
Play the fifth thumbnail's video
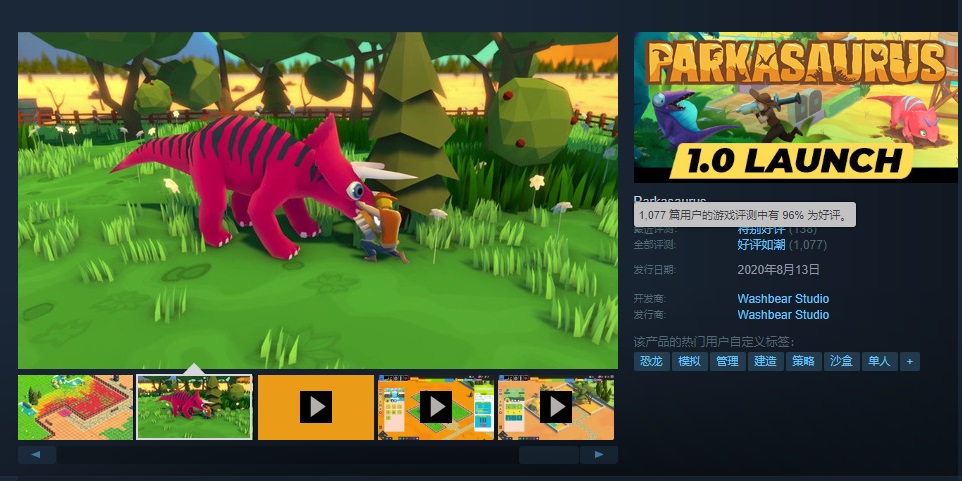pos(555,407)
